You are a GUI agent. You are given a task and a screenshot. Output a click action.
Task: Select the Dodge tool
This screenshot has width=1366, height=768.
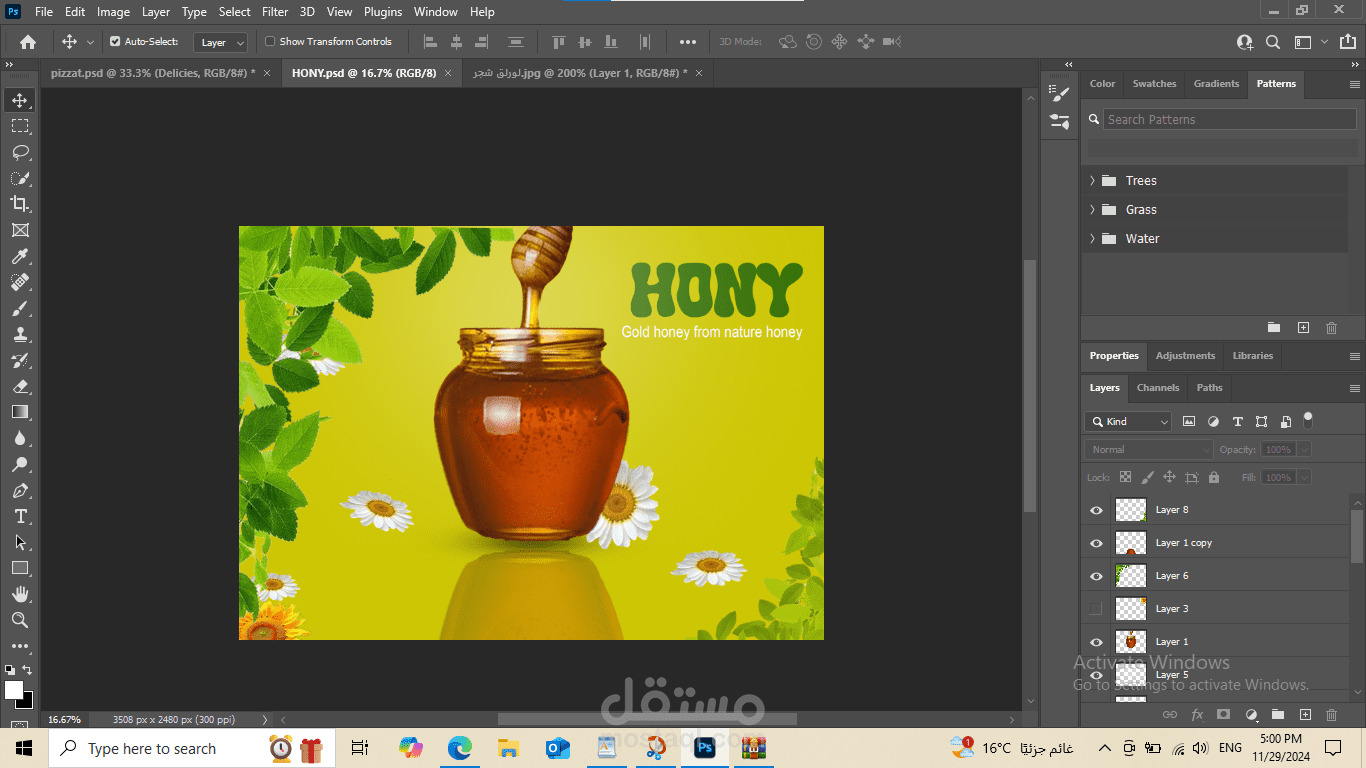click(20, 464)
